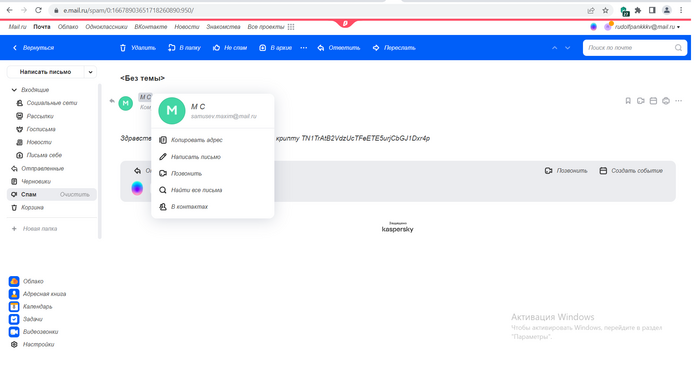This screenshot has width=700, height=372.
Task: Open the Знакомства top link
Action: 223,27
